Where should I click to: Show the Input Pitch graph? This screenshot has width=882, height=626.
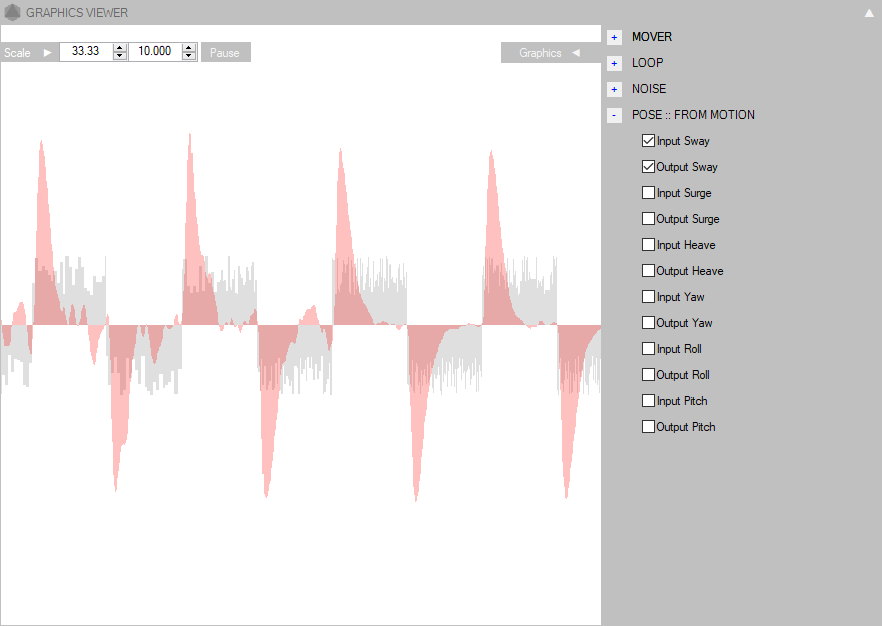[648, 400]
